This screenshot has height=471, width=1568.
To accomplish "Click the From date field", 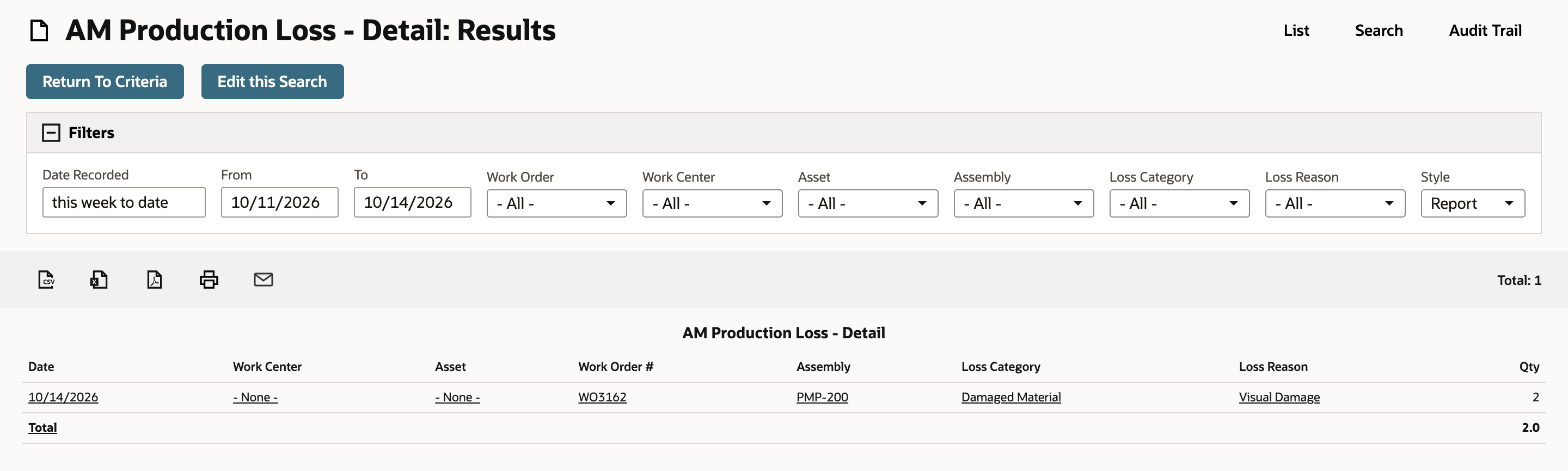I will pos(279,202).
